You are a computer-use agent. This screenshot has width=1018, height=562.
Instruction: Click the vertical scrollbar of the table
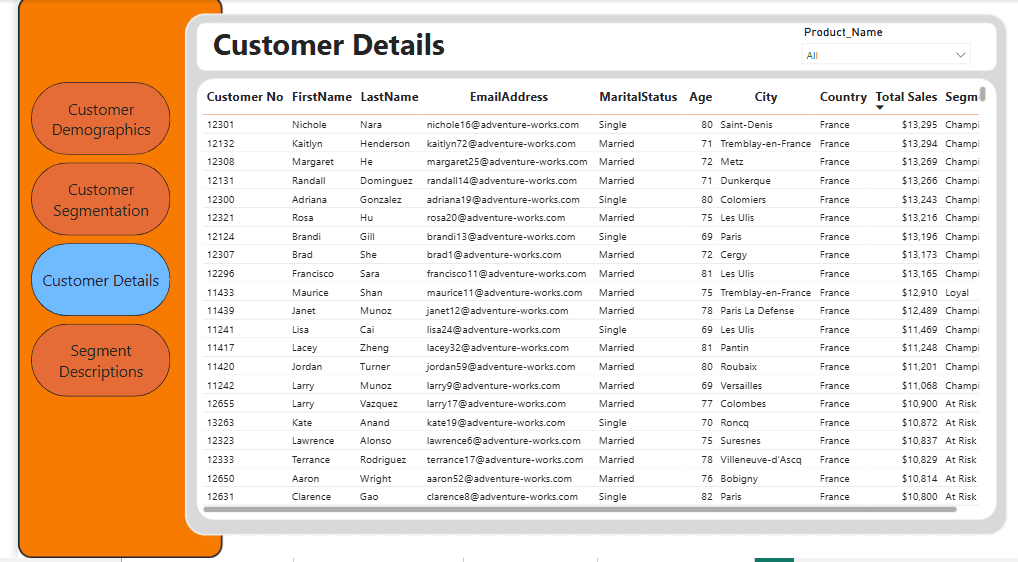coord(982,94)
